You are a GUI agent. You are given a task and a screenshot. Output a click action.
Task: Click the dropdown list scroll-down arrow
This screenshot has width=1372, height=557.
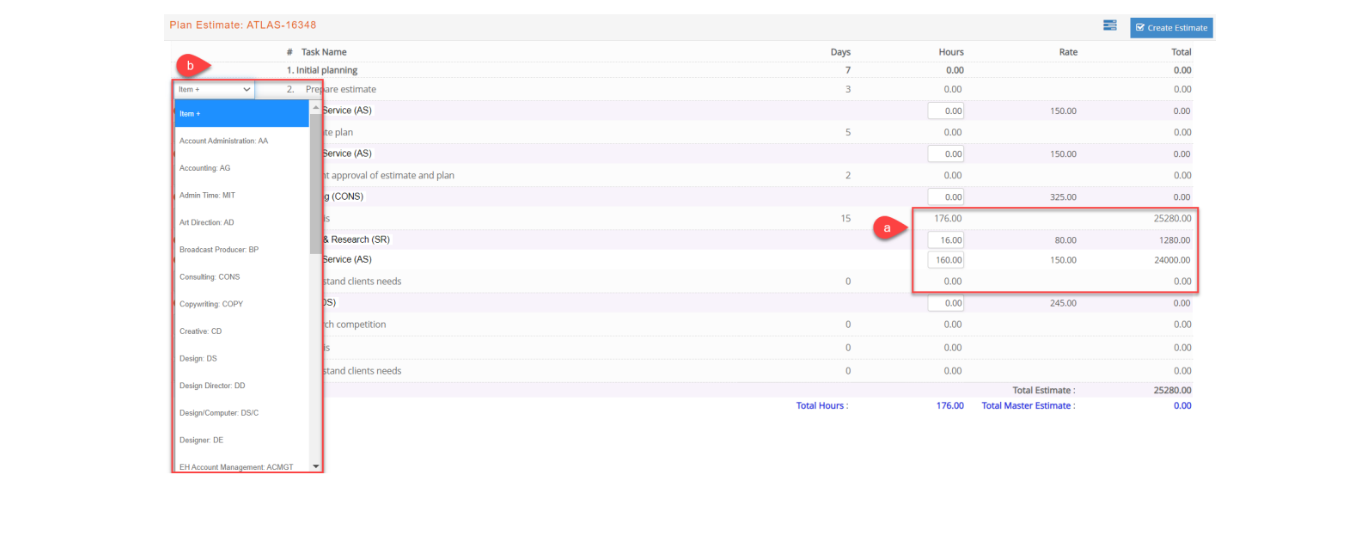316,466
